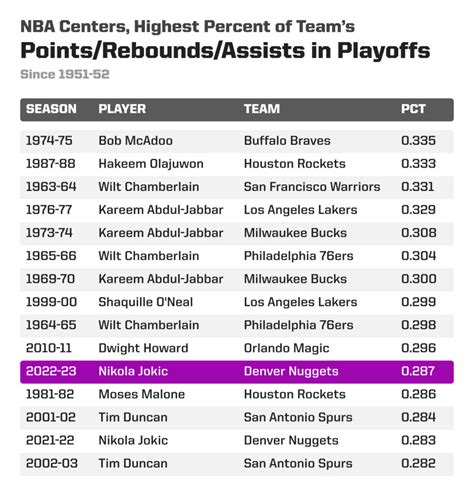Select the 2021-22 Nikola Jokic row
Viewport: 474px width, 496px height.
(x=237, y=440)
